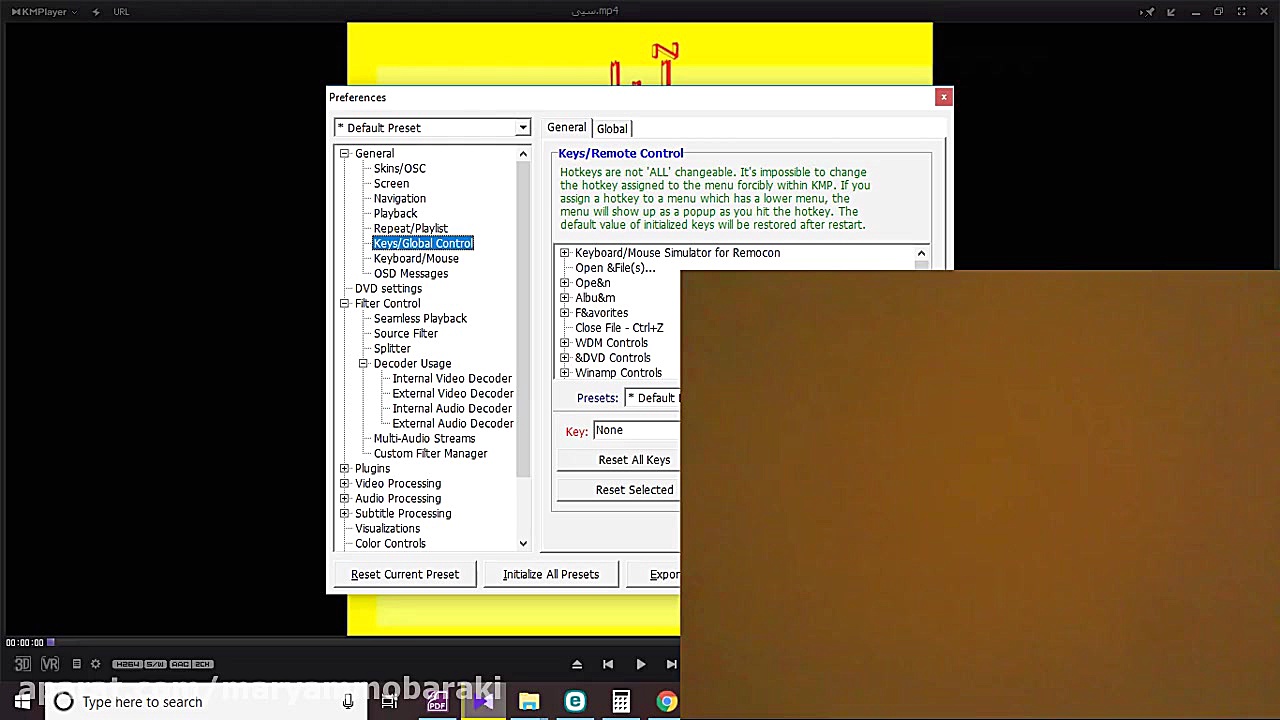Click the Reset All Keys button
This screenshot has width=1280, height=720.
tap(619, 460)
